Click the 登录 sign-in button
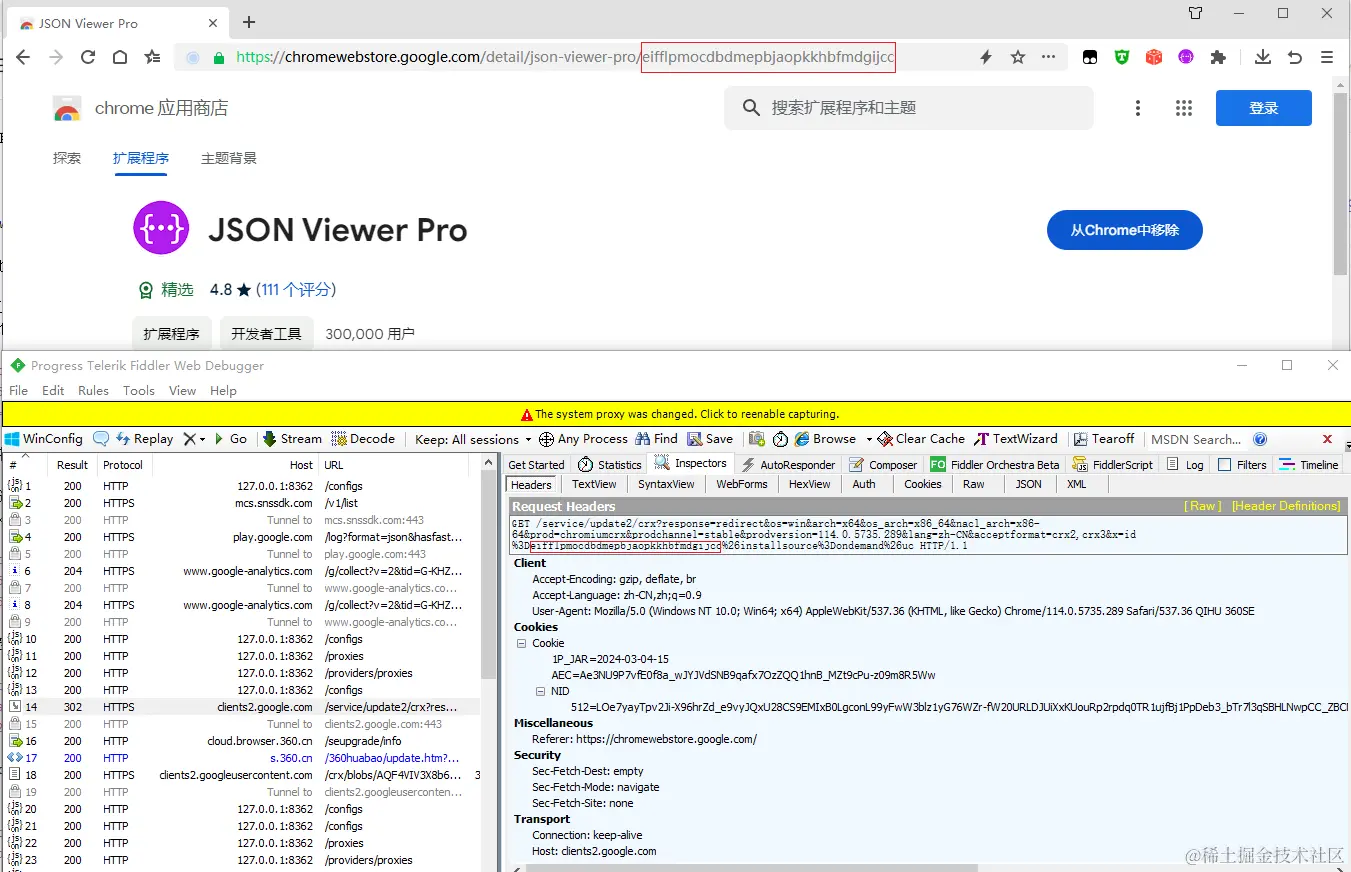 [1264, 108]
